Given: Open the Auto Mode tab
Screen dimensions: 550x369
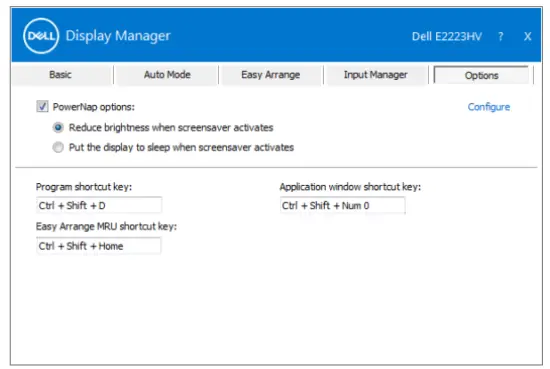Looking at the screenshot, I should tap(167, 75).
